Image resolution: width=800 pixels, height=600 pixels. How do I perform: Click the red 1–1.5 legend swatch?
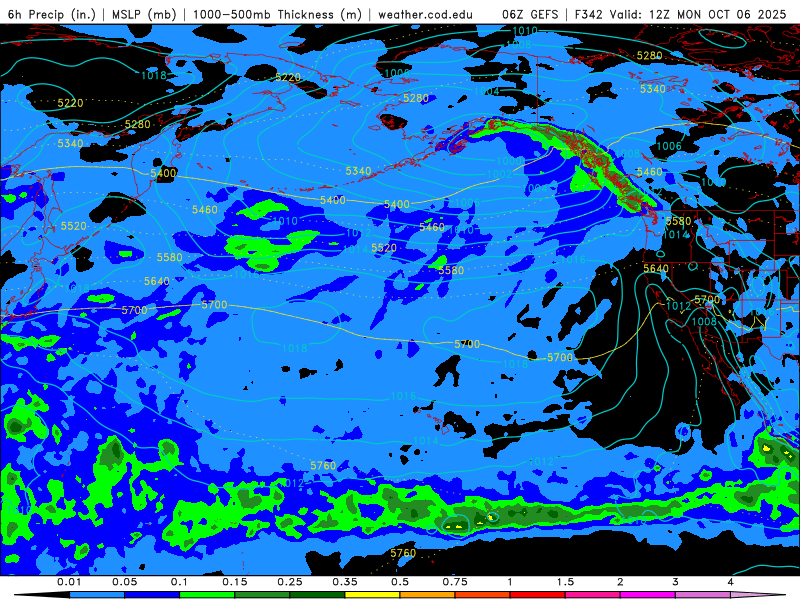click(x=538, y=595)
